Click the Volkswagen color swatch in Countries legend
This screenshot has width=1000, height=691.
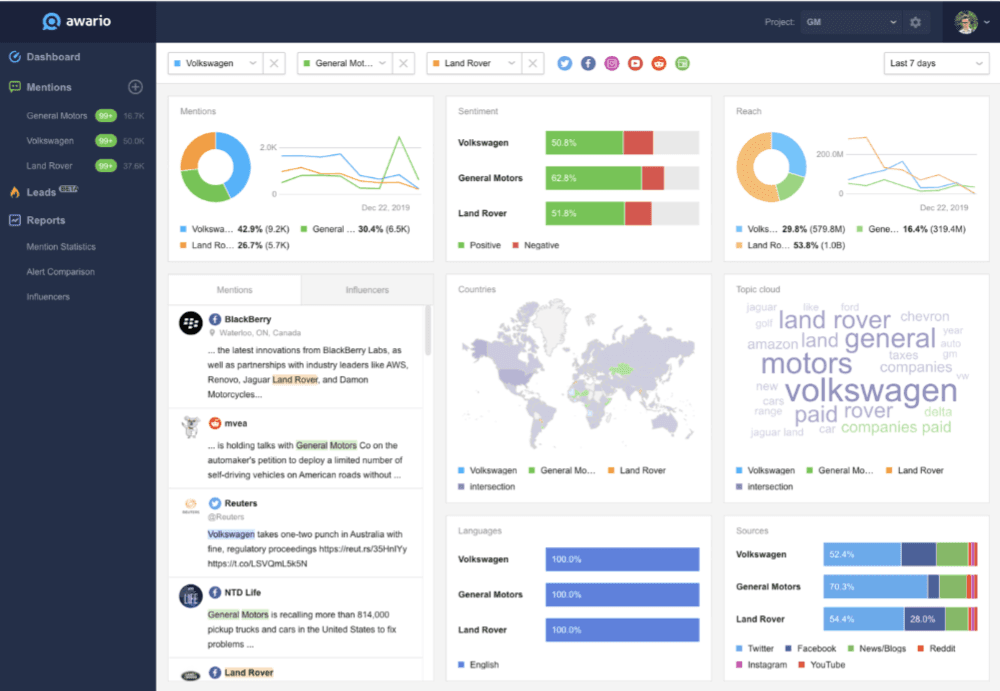point(460,470)
